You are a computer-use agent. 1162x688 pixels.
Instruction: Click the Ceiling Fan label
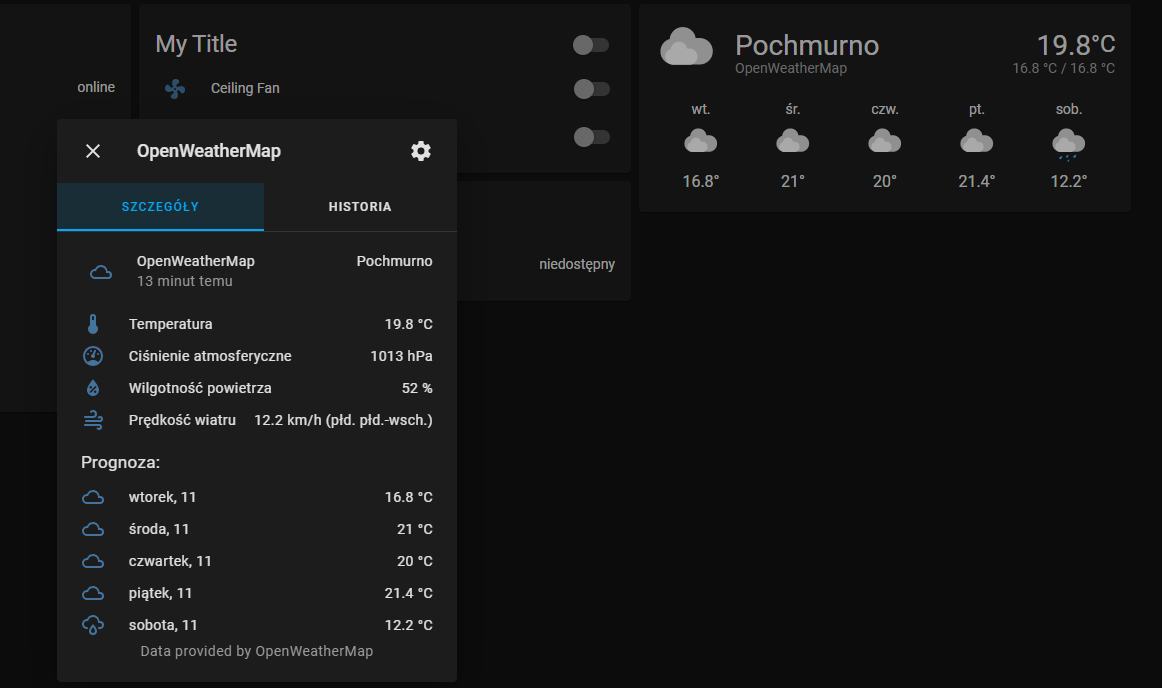click(245, 88)
